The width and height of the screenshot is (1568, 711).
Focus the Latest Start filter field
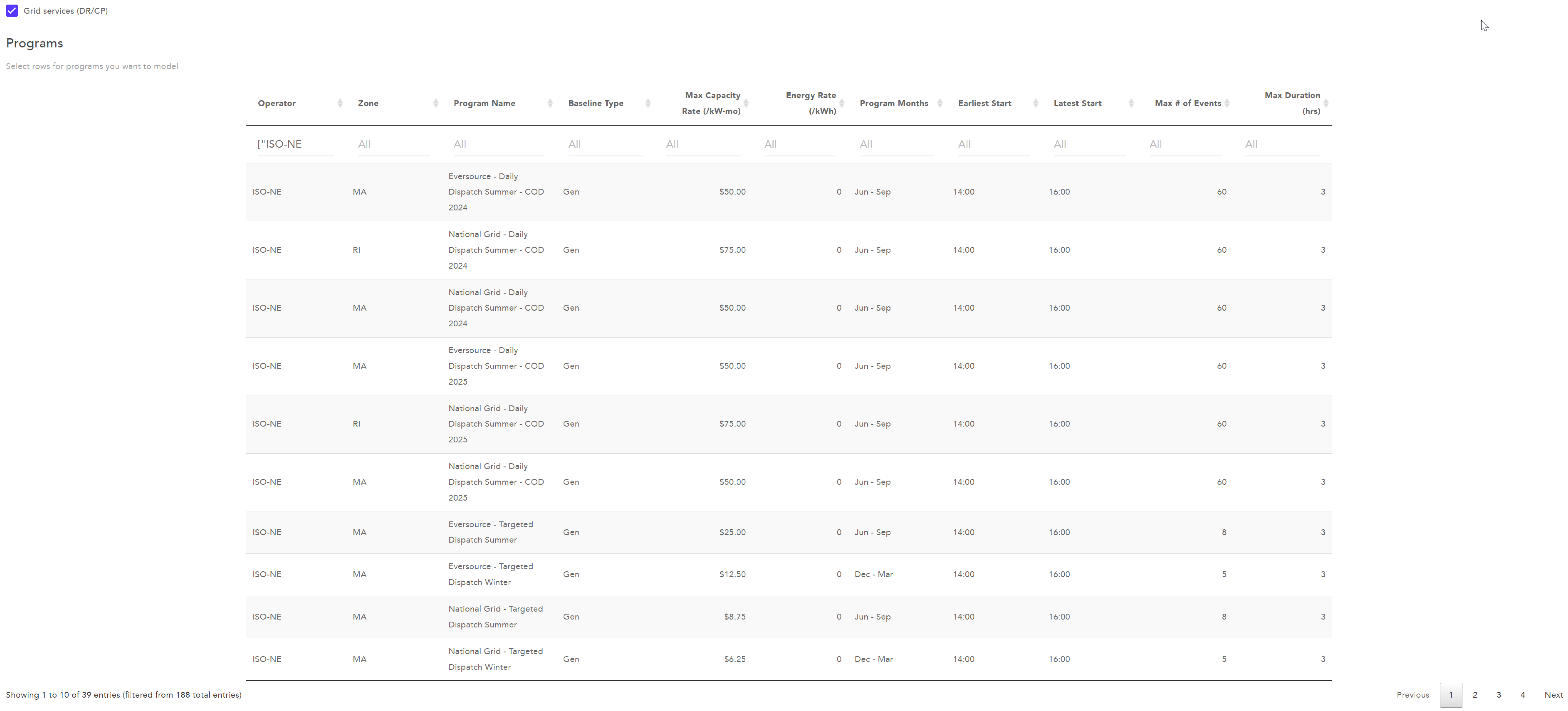click(1090, 144)
